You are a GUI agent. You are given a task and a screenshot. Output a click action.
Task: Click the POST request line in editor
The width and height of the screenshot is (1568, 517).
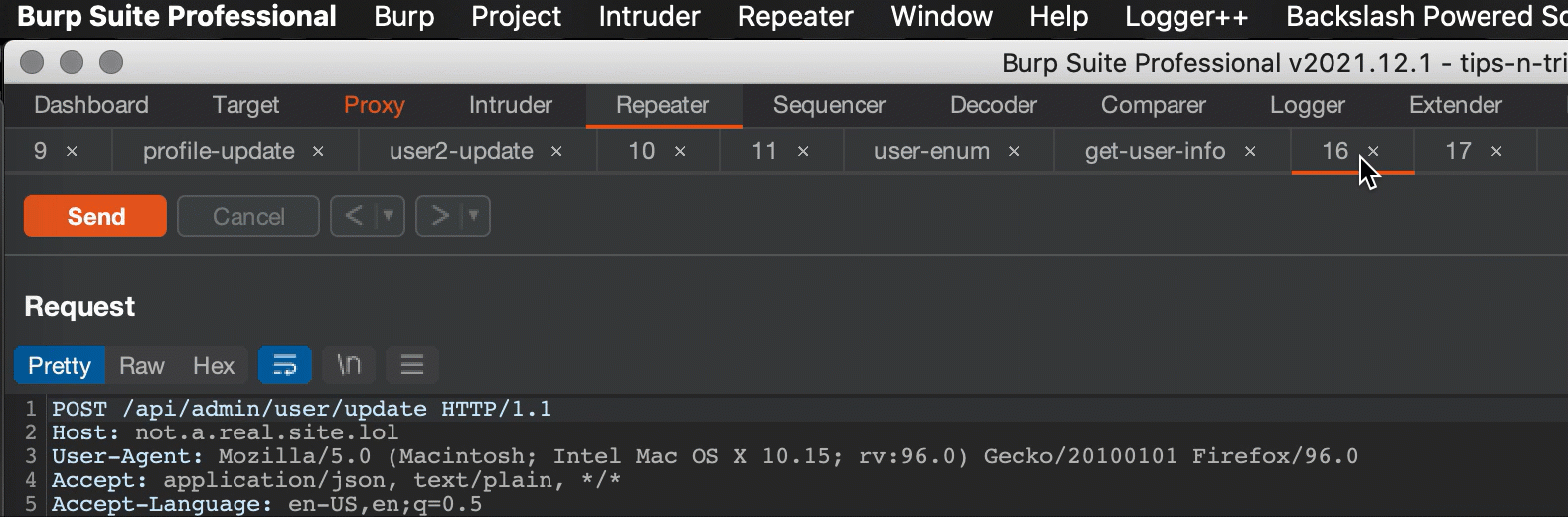click(x=301, y=409)
